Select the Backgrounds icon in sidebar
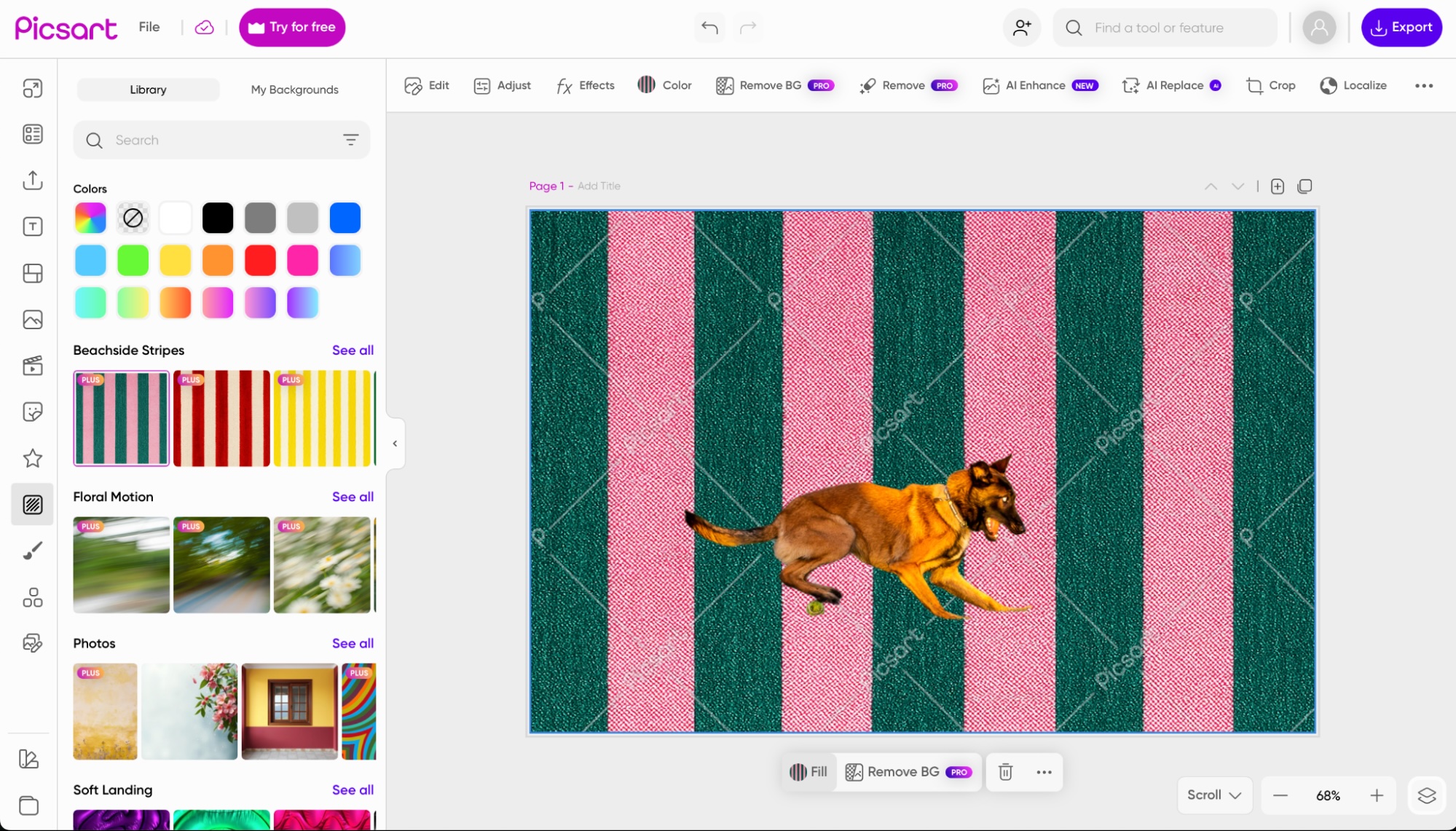This screenshot has height=831, width=1456. click(x=32, y=504)
